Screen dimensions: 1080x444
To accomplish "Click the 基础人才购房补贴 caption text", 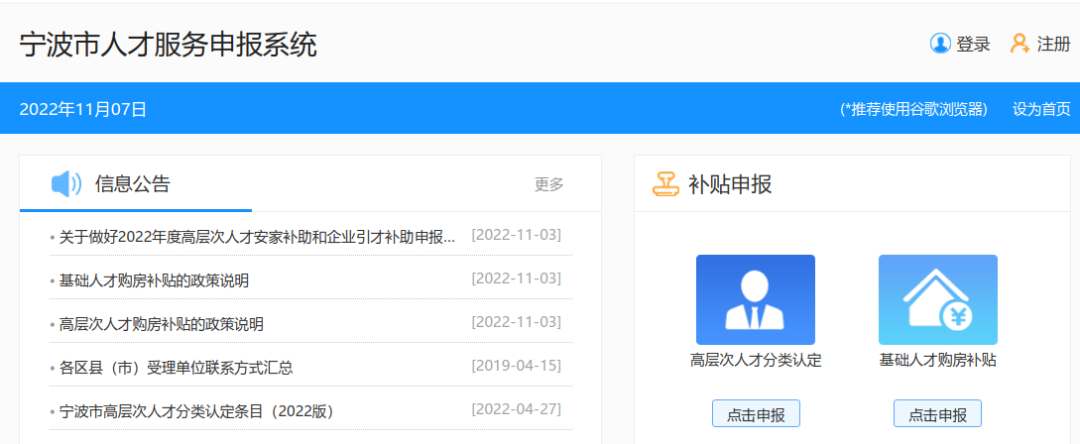I will pos(937,361).
